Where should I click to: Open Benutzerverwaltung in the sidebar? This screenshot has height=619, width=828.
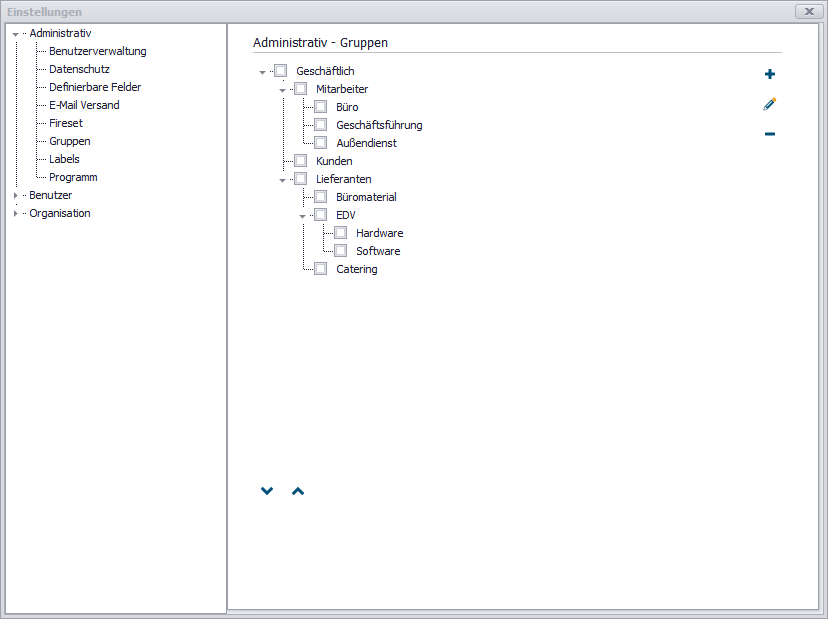point(97,51)
